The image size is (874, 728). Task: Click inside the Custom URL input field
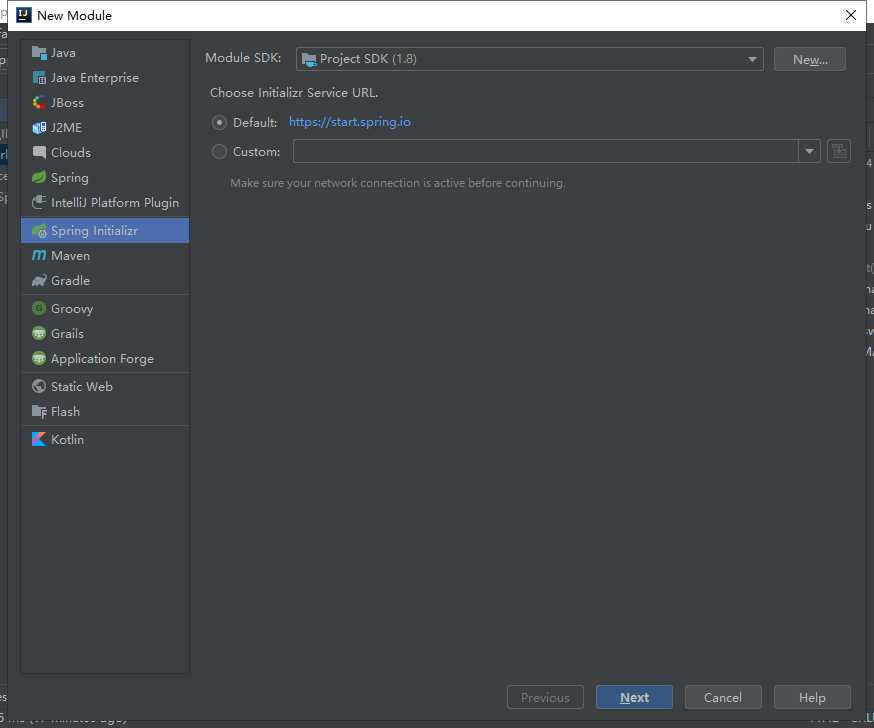coord(546,151)
